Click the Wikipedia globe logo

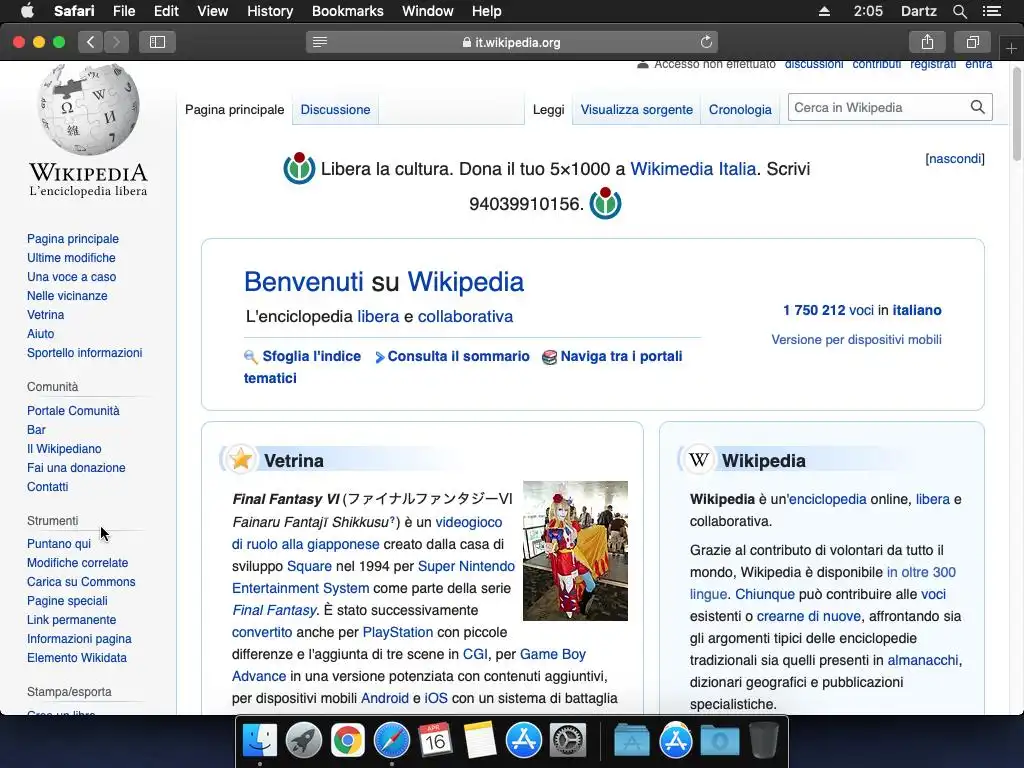(x=88, y=109)
